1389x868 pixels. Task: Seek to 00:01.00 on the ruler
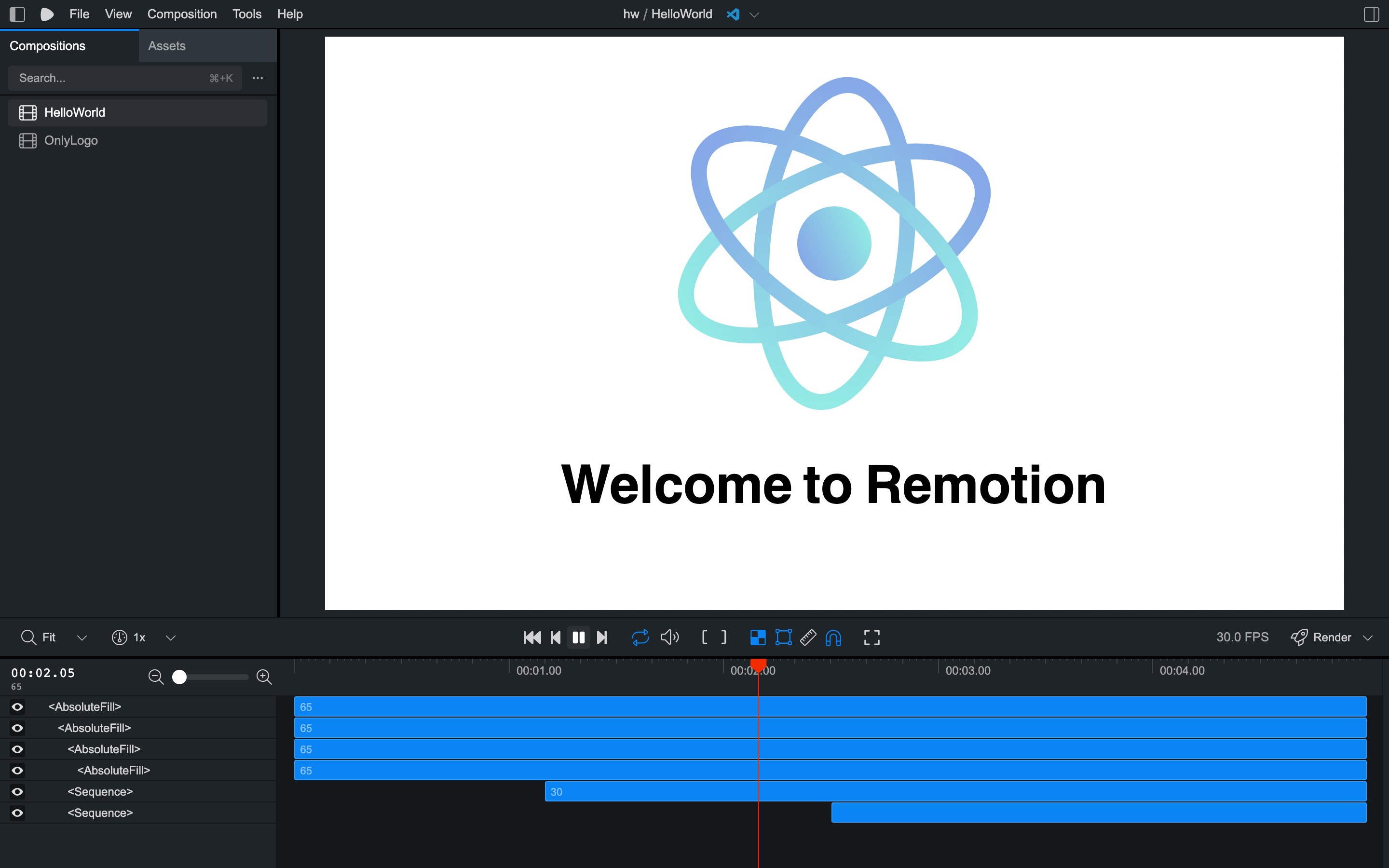coord(538,670)
